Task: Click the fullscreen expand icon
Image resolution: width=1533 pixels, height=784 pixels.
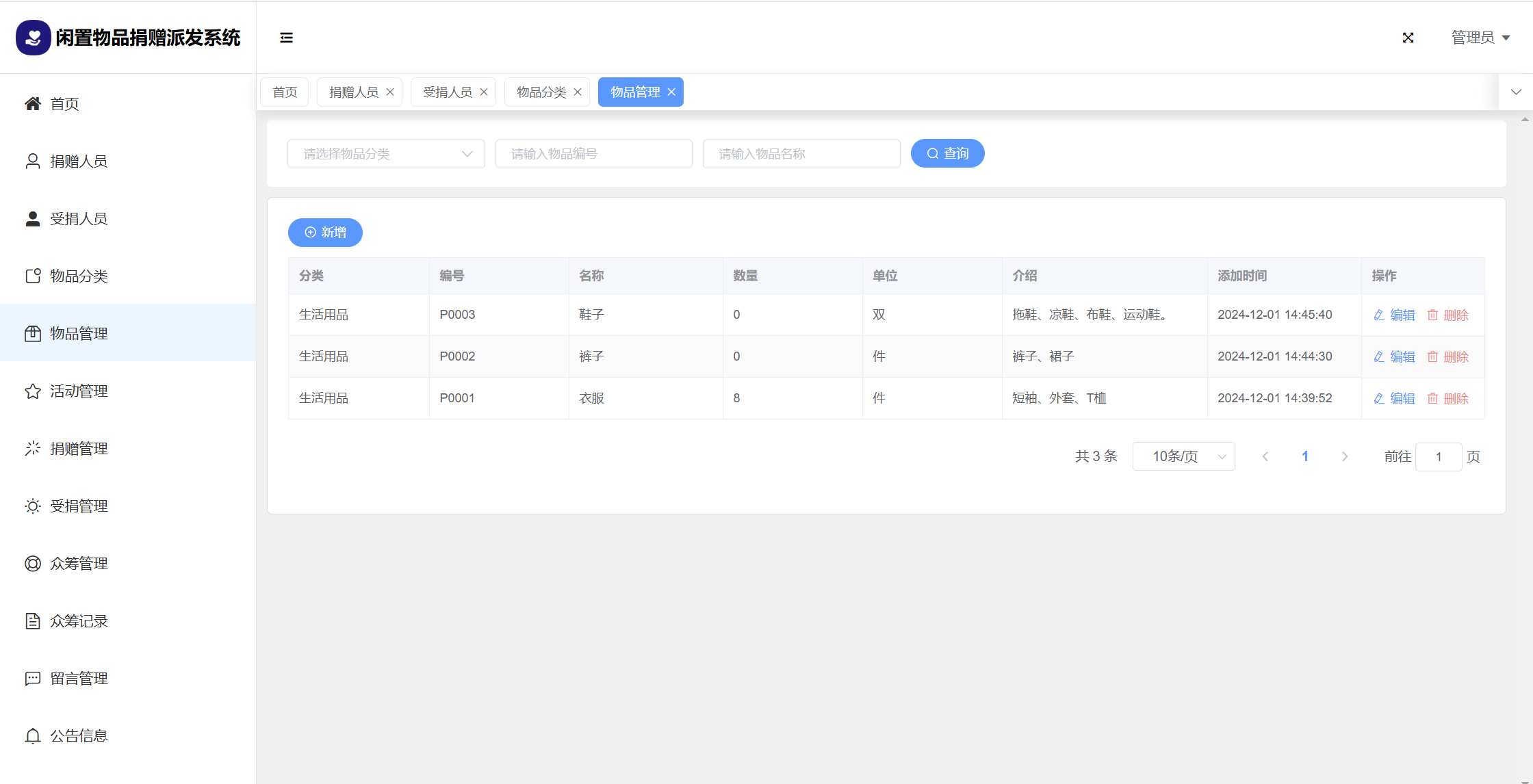Action: point(1408,38)
